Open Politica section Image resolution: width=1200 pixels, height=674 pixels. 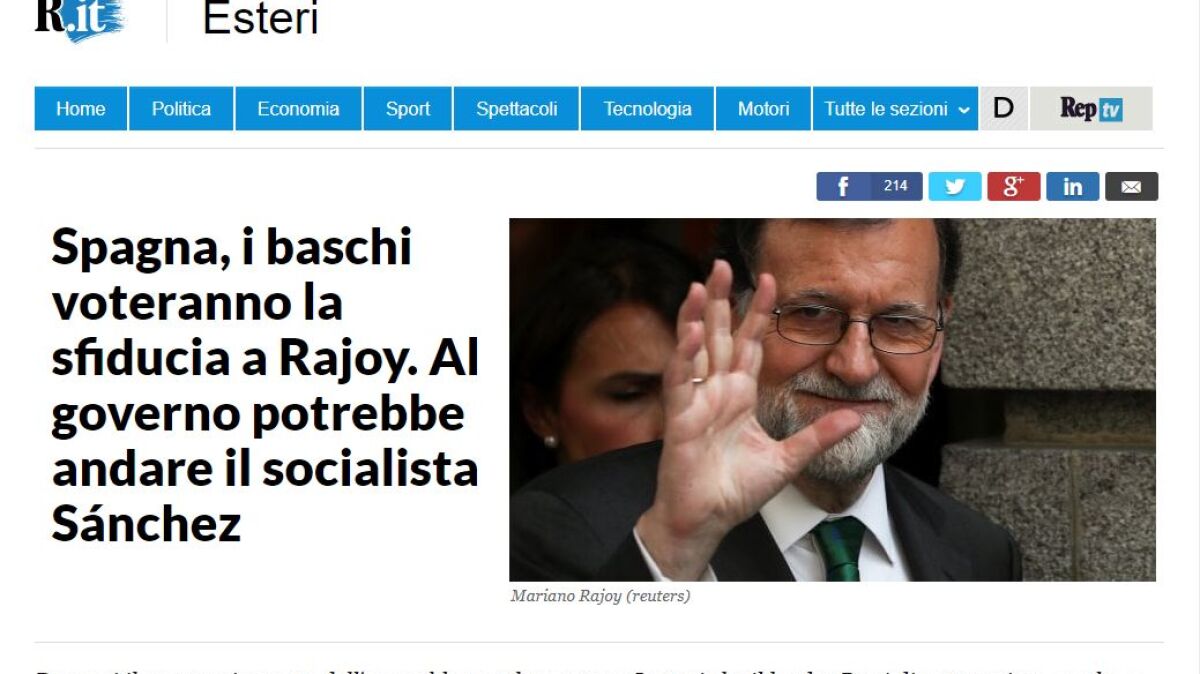[x=181, y=109]
